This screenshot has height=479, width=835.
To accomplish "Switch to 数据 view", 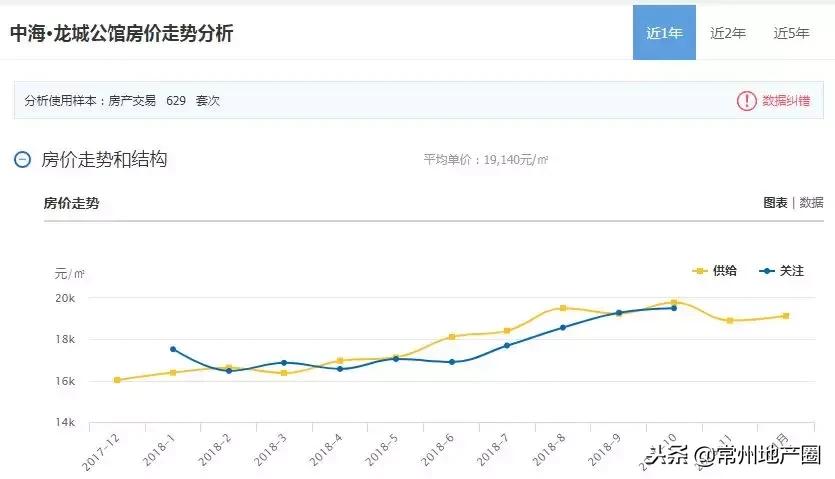I will (811, 202).
